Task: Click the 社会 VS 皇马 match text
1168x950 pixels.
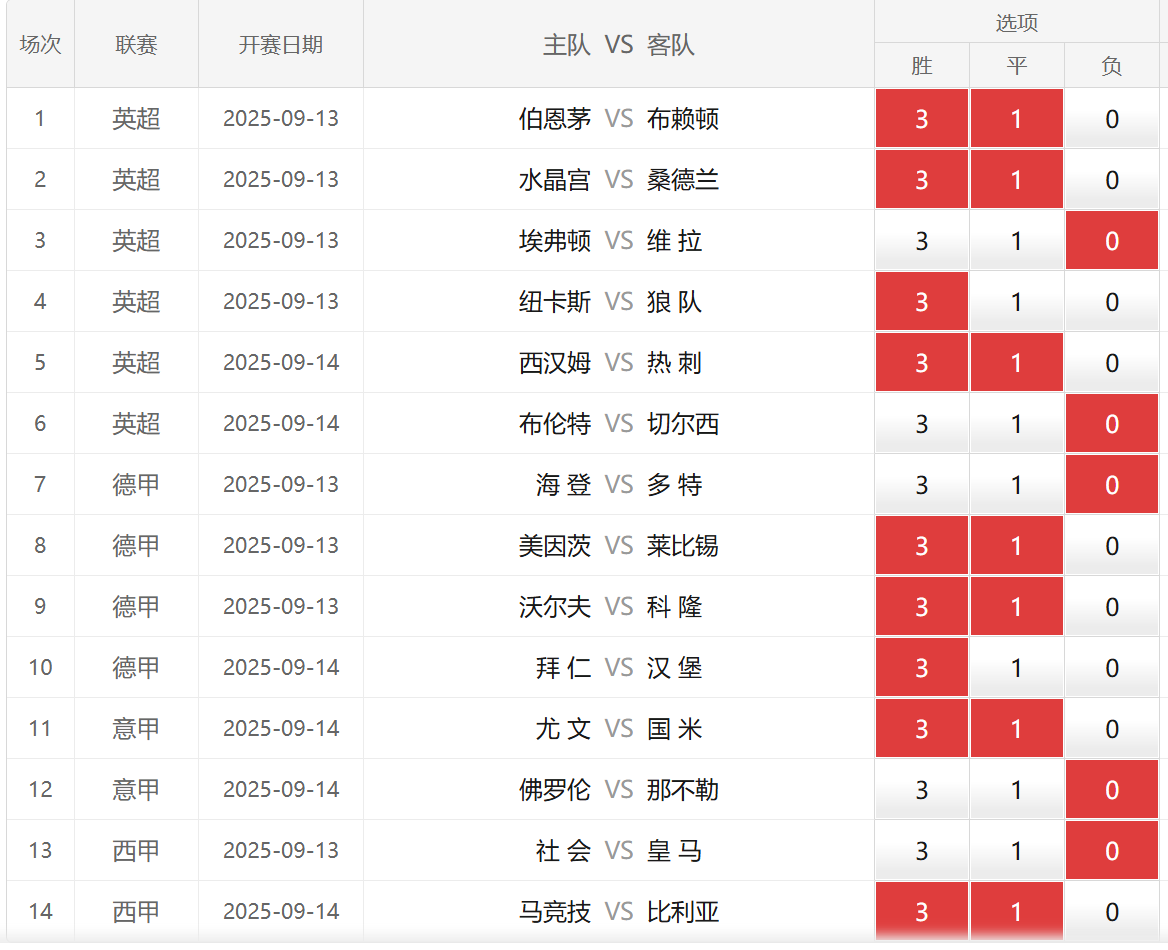Action: pyautogui.click(x=618, y=851)
